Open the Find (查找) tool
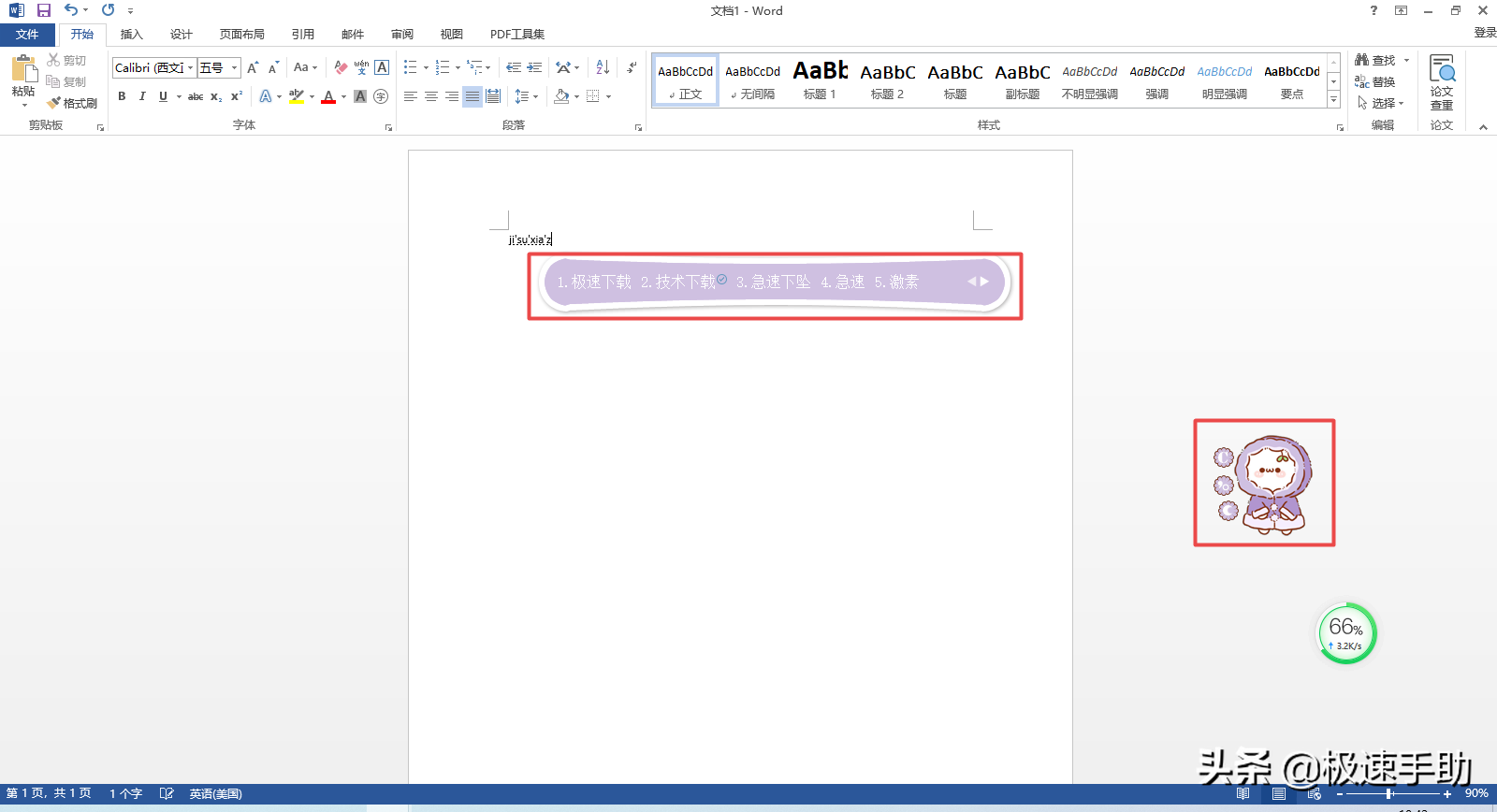Image resolution: width=1497 pixels, height=812 pixels. point(1375,60)
